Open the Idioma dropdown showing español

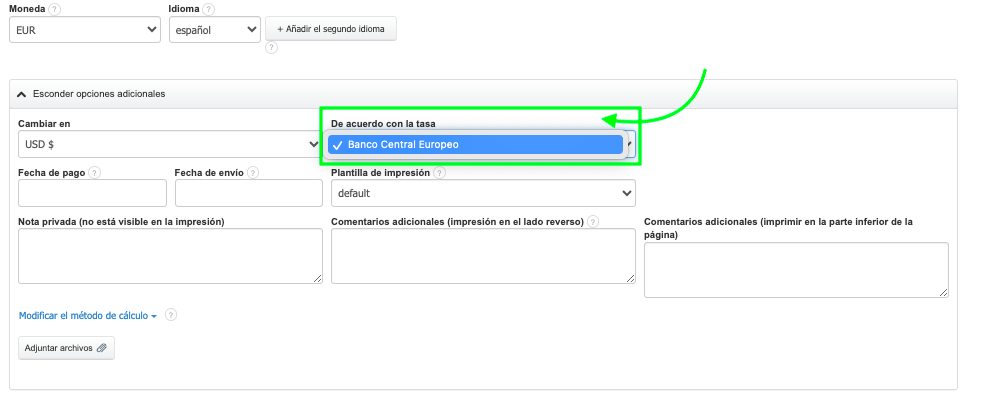pos(213,31)
